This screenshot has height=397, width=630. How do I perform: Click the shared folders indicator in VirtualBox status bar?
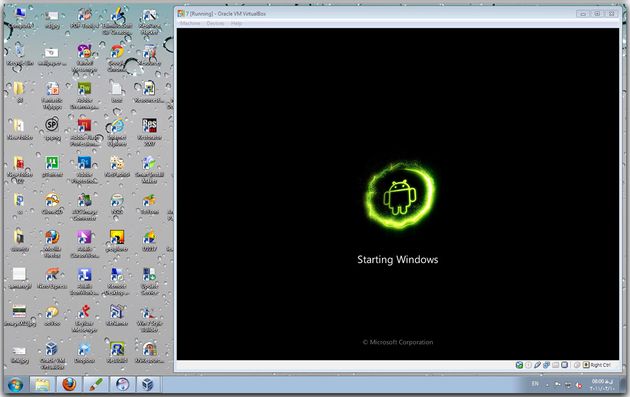(556, 365)
